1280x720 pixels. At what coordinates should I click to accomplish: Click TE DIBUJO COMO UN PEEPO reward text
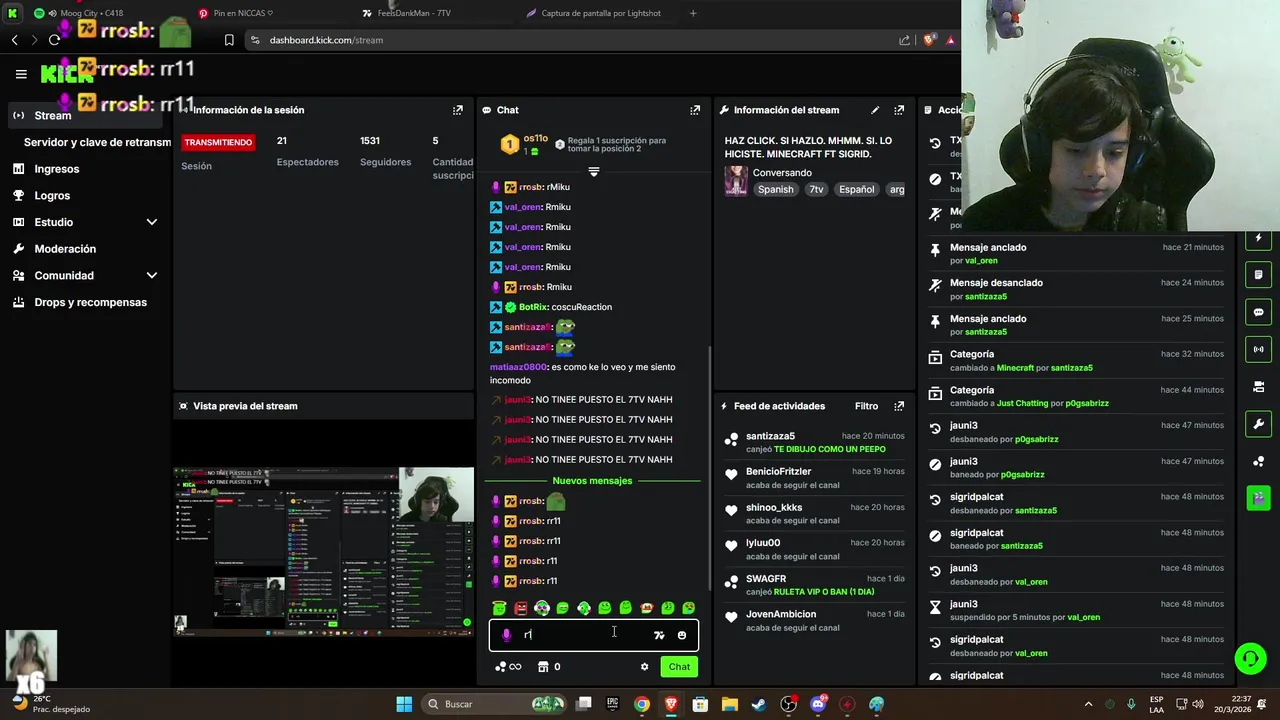click(830, 449)
